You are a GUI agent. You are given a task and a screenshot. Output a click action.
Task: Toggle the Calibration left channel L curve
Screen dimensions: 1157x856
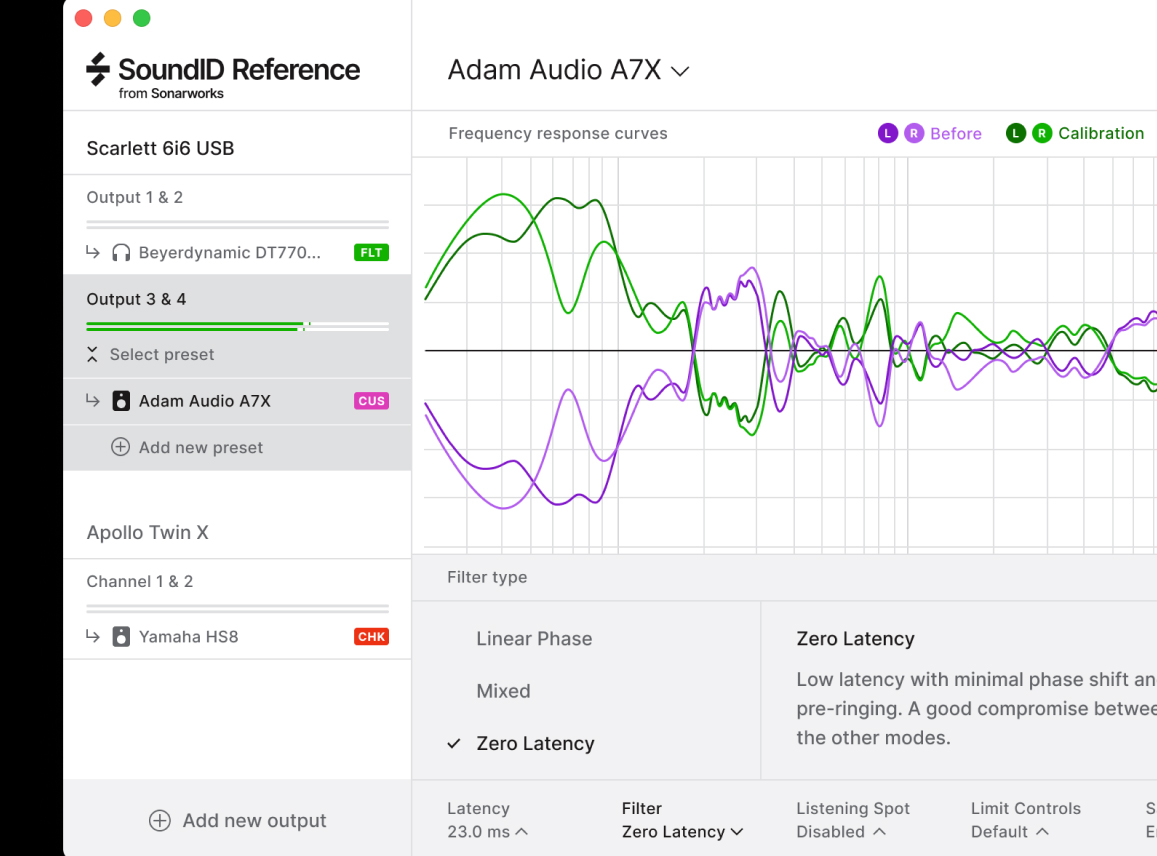tap(1016, 134)
